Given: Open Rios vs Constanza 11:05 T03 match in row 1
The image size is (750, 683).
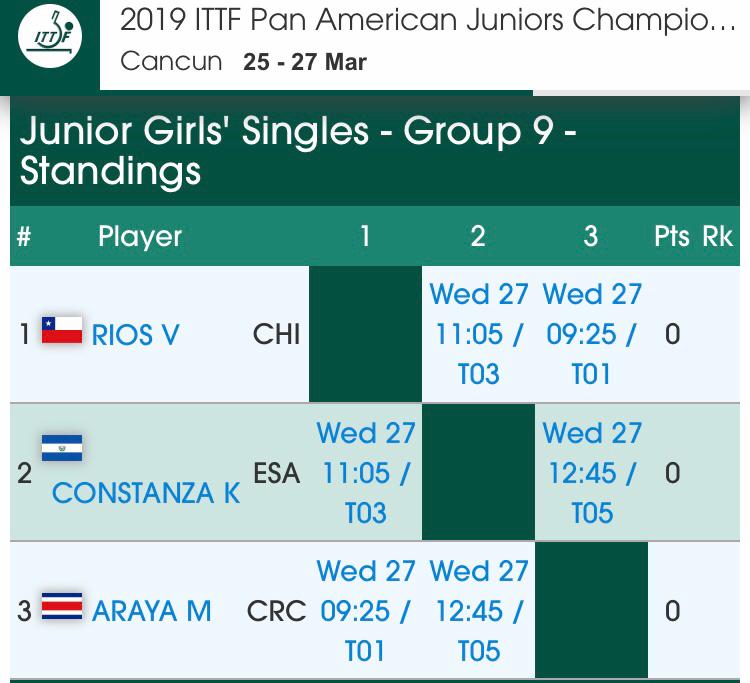Looking at the screenshot, I should [x=478, y=334].
